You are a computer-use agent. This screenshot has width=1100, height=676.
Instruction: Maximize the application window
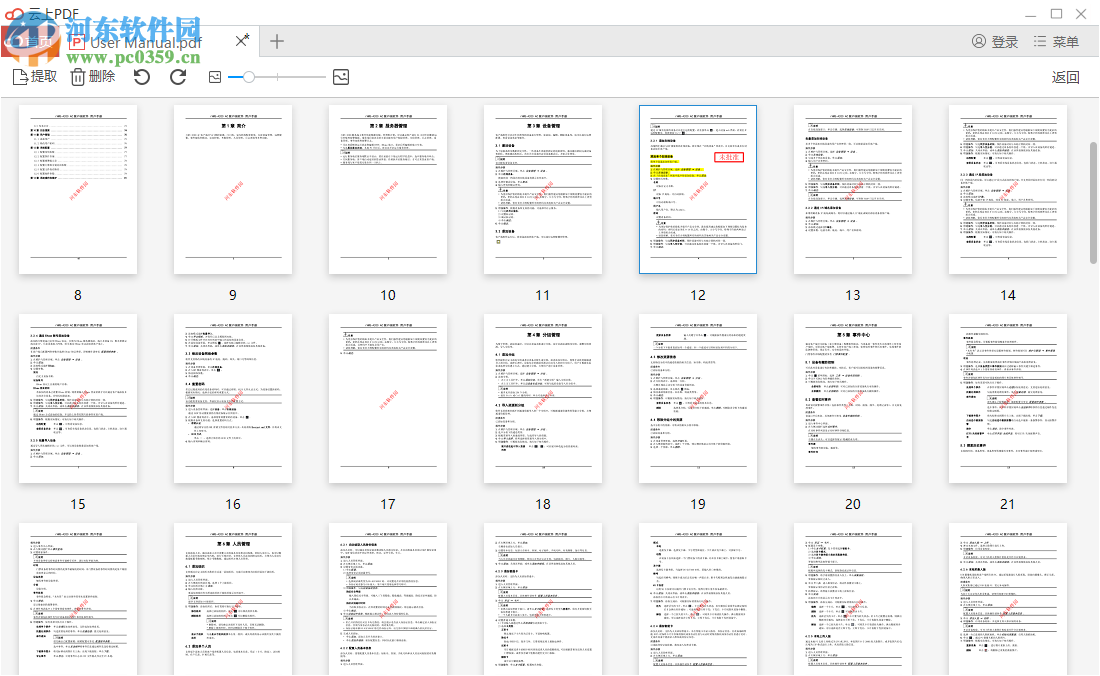[x=1057, y=14]
